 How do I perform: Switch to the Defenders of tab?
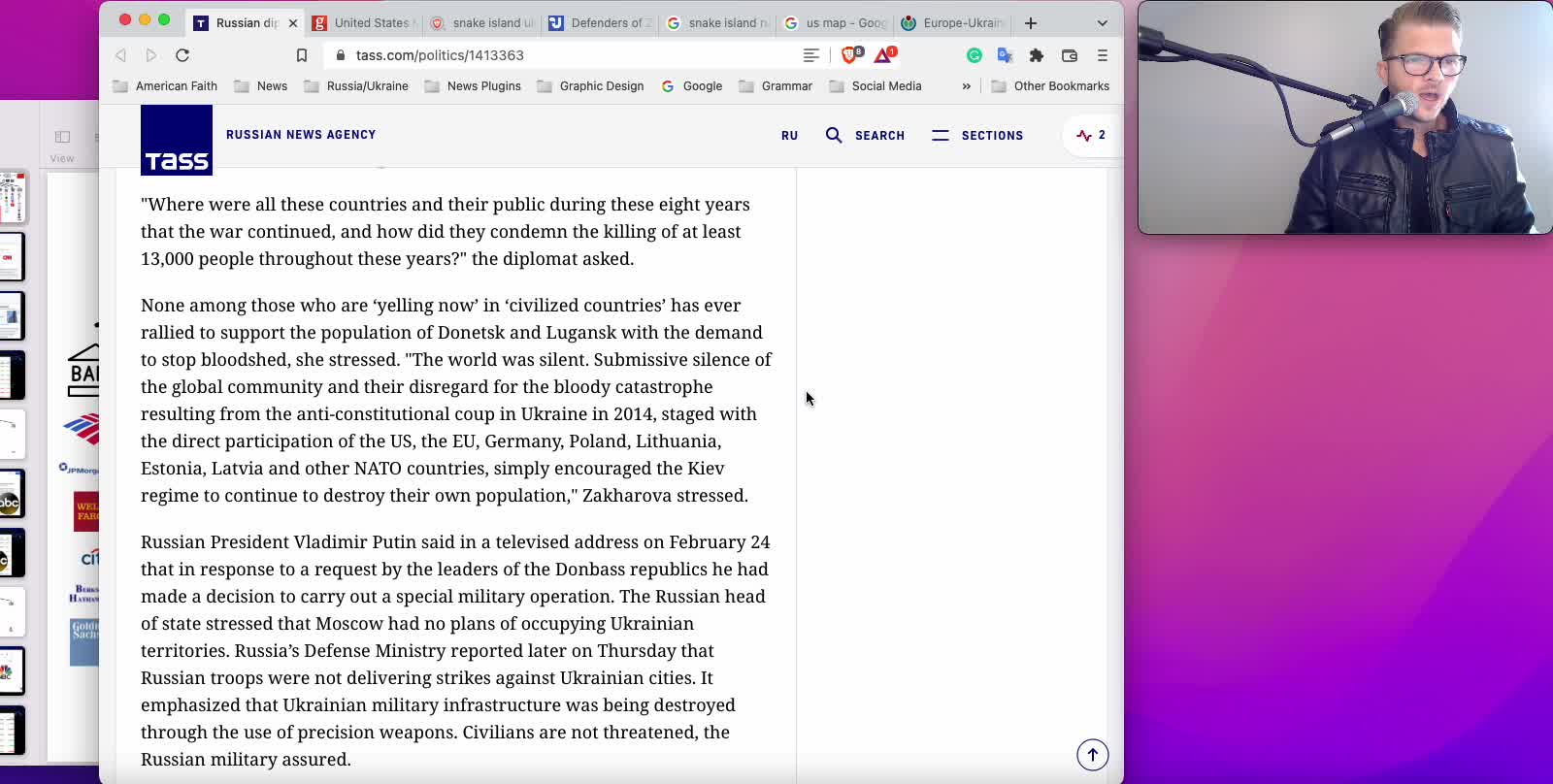point(602,23)
